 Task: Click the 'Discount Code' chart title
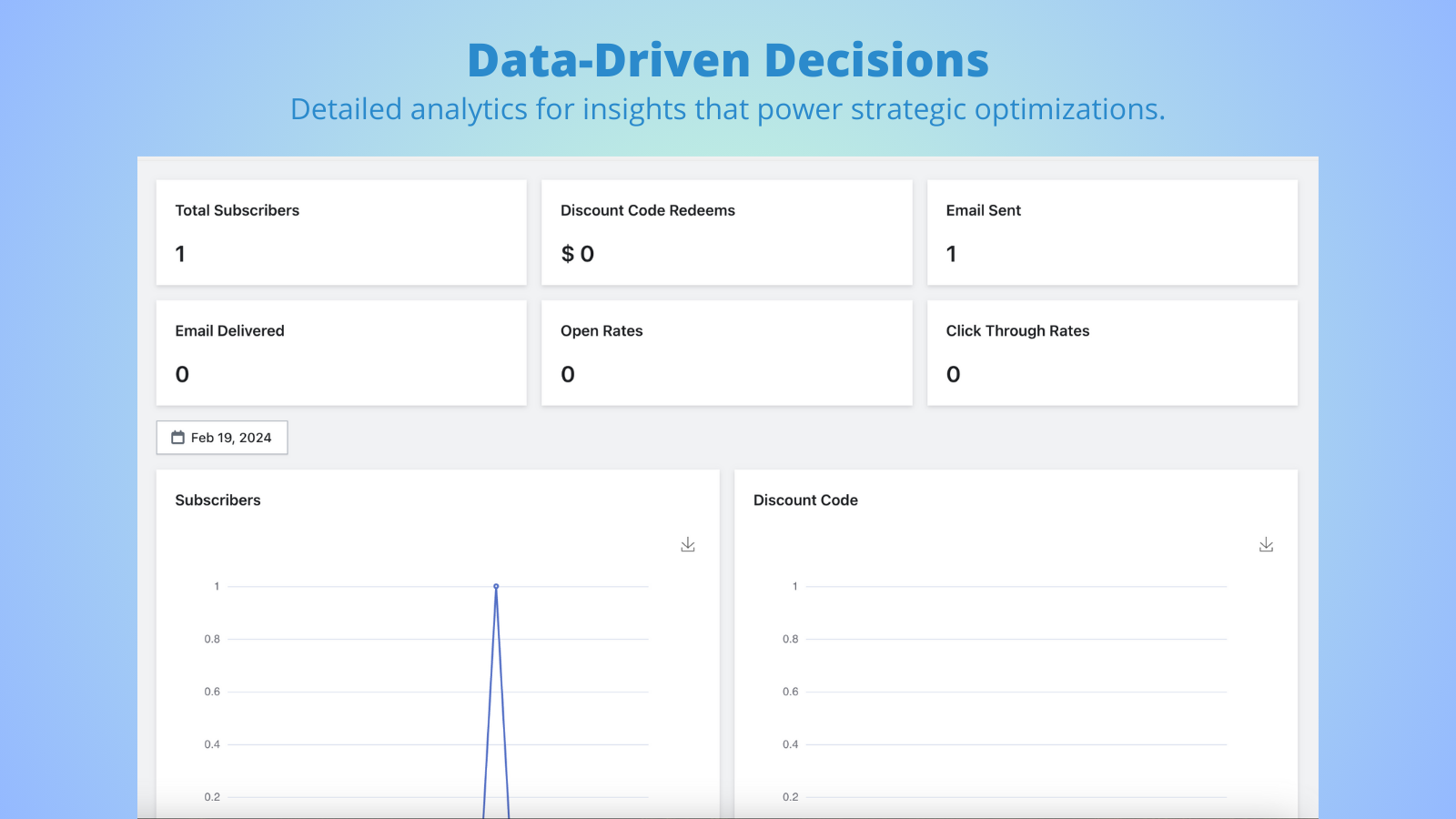click(805, 500)
